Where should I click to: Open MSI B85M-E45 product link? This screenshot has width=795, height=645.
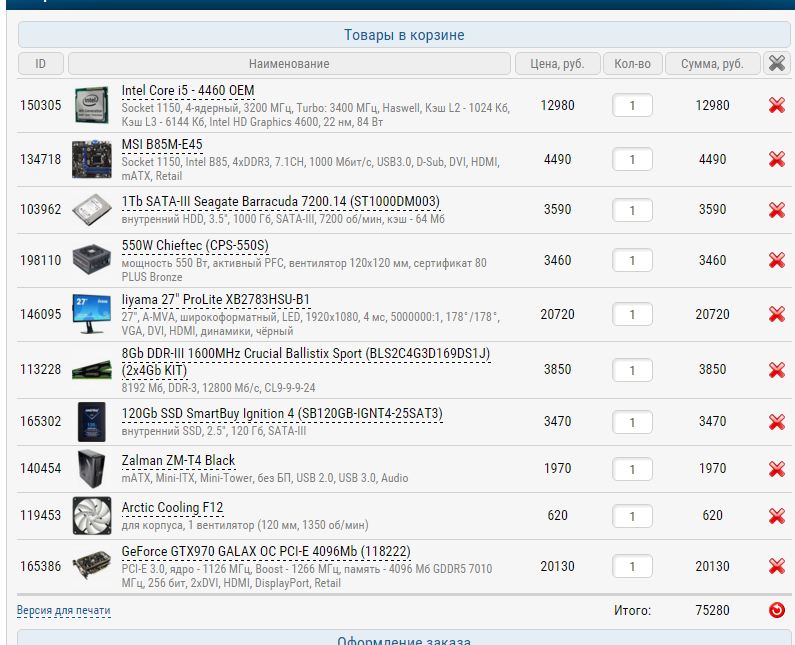162,145
